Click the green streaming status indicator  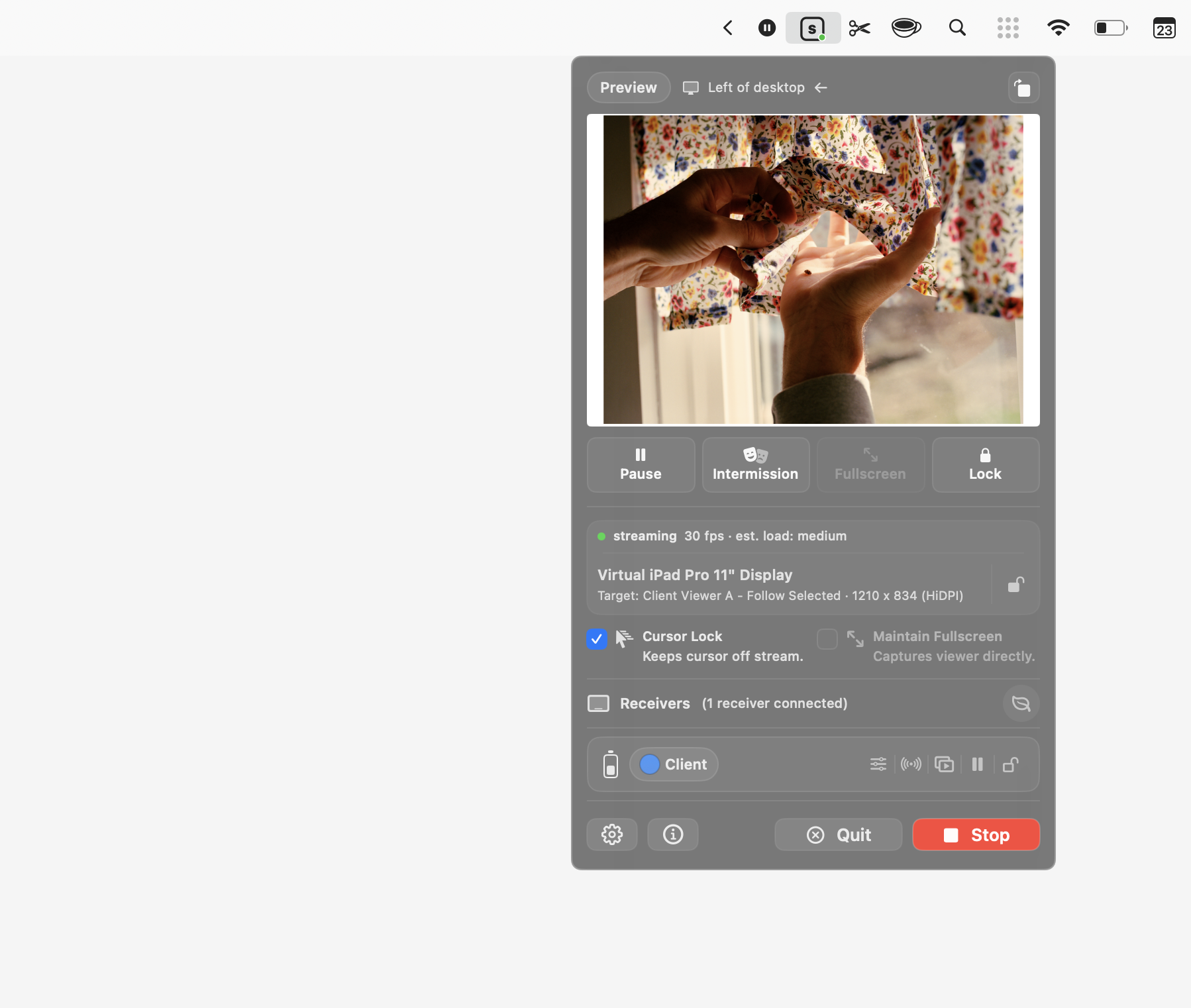[x=601, y=536]
